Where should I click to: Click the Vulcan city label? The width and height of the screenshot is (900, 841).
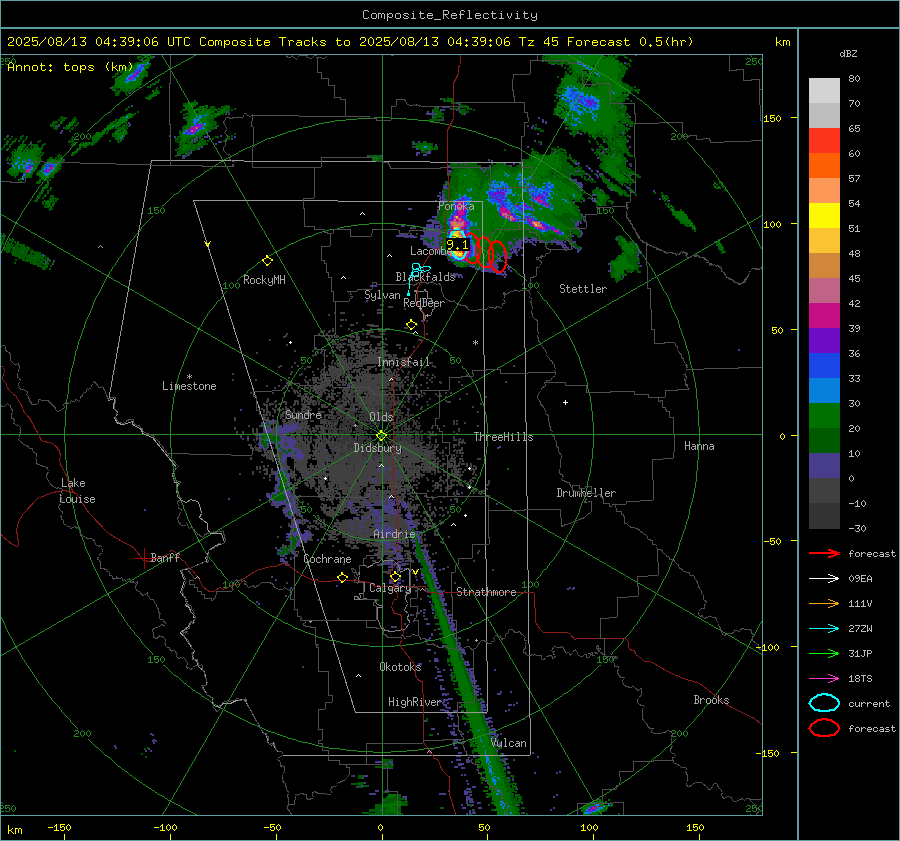point(508,743)
